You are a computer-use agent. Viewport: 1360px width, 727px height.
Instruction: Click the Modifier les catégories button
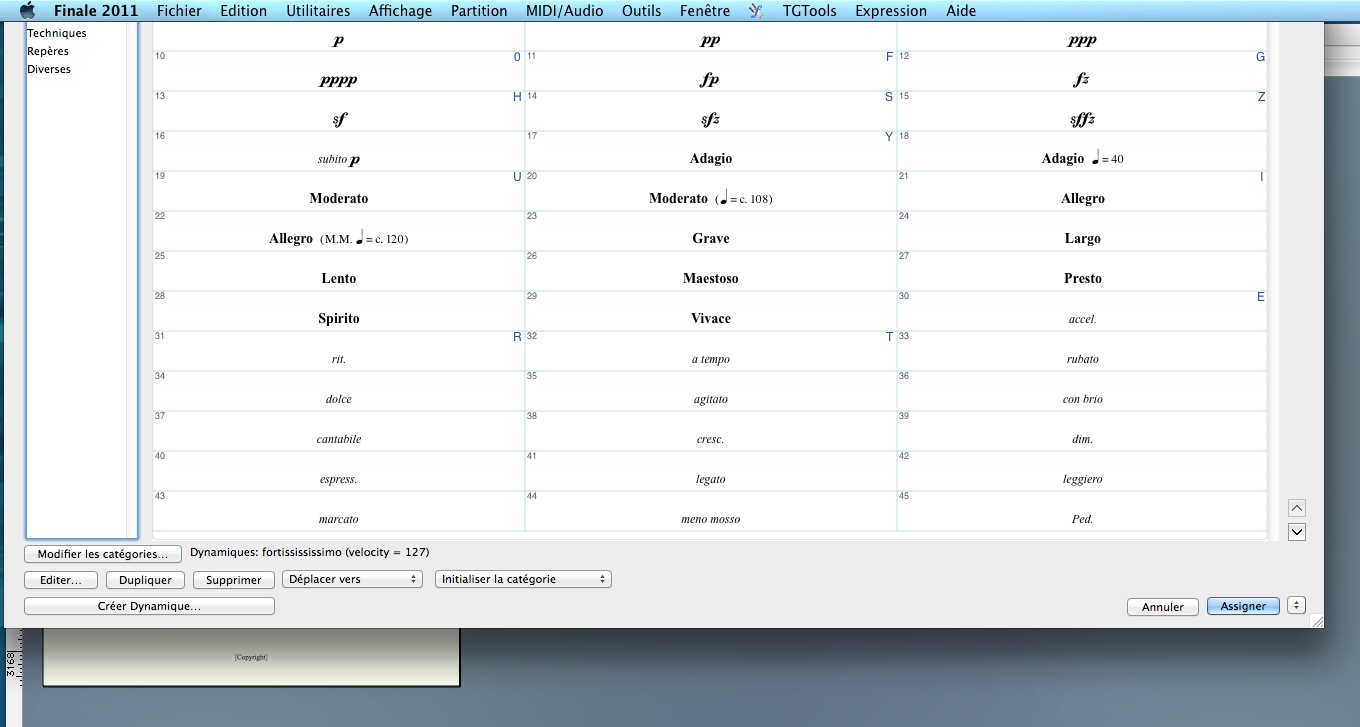point(103,554)
